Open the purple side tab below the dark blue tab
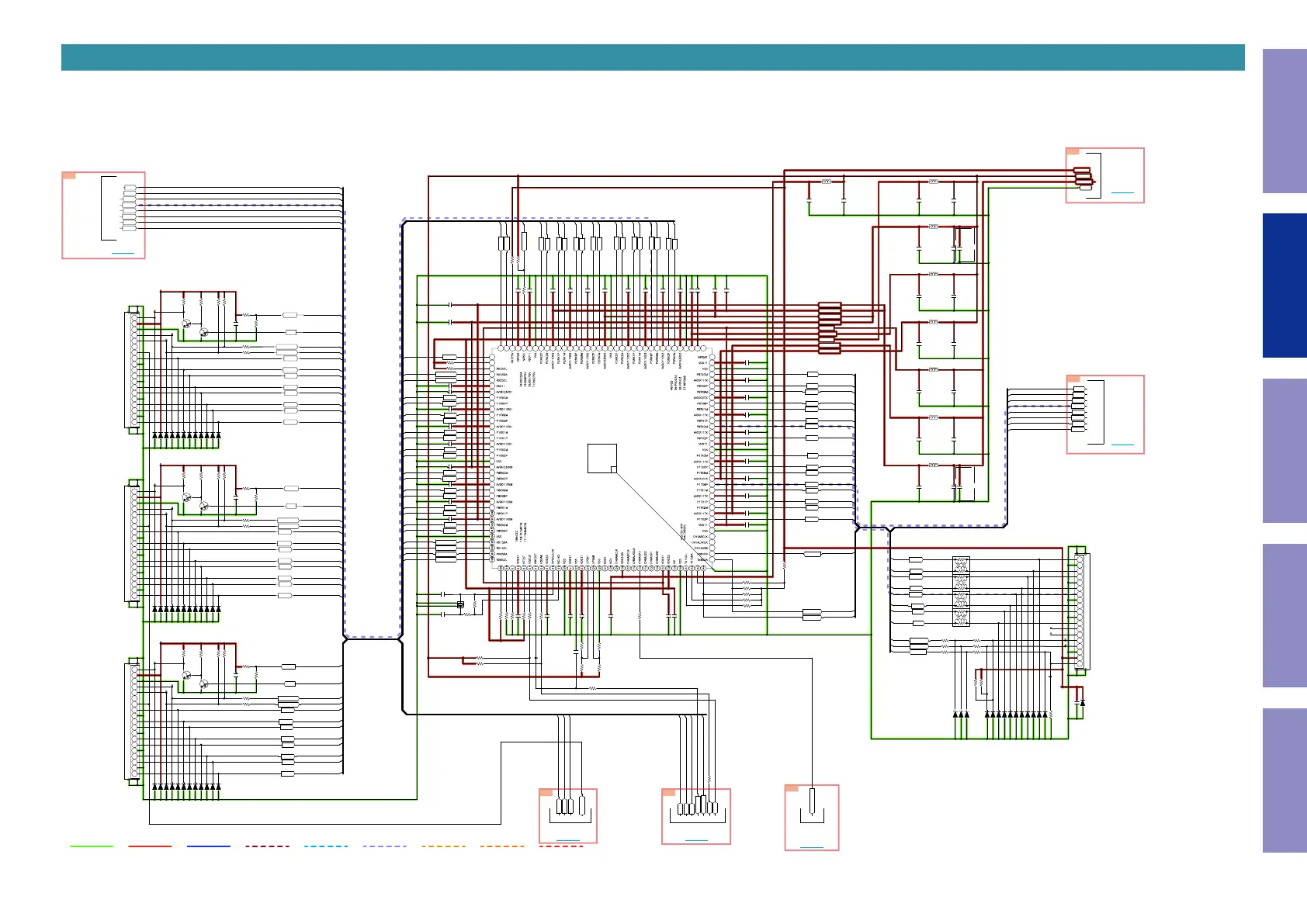 [x=1284, y=451]
